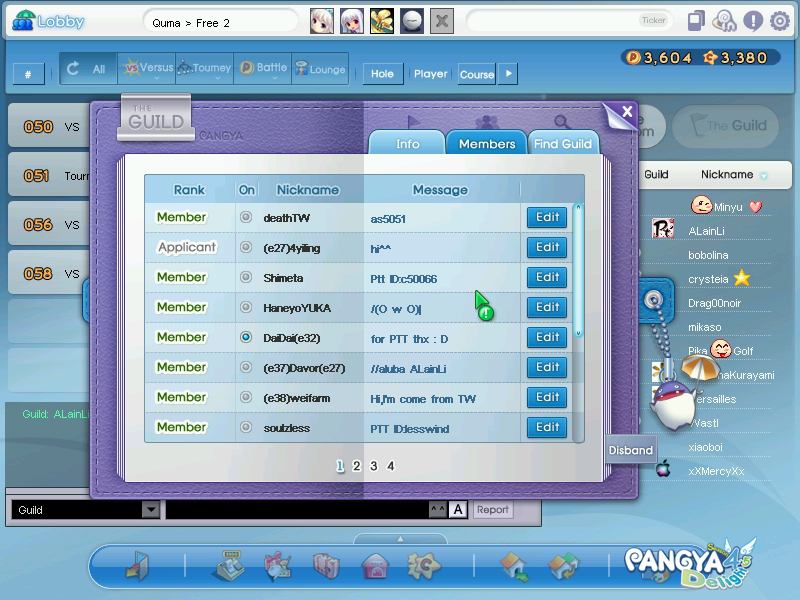Sort rooms by Hole
The image size is (800, 600).
click(383, 74)
